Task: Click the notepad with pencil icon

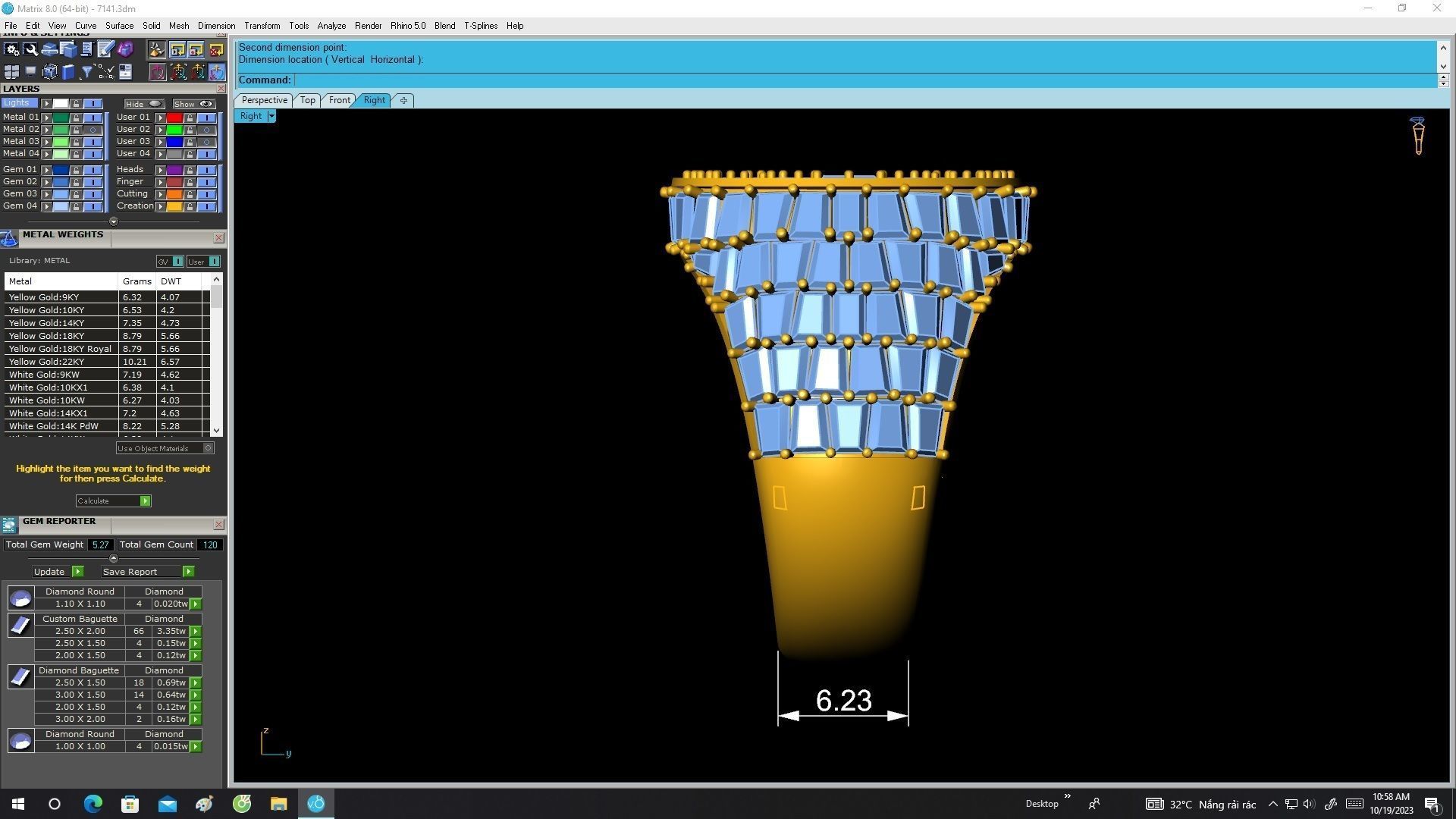Action: click(105, 50)
